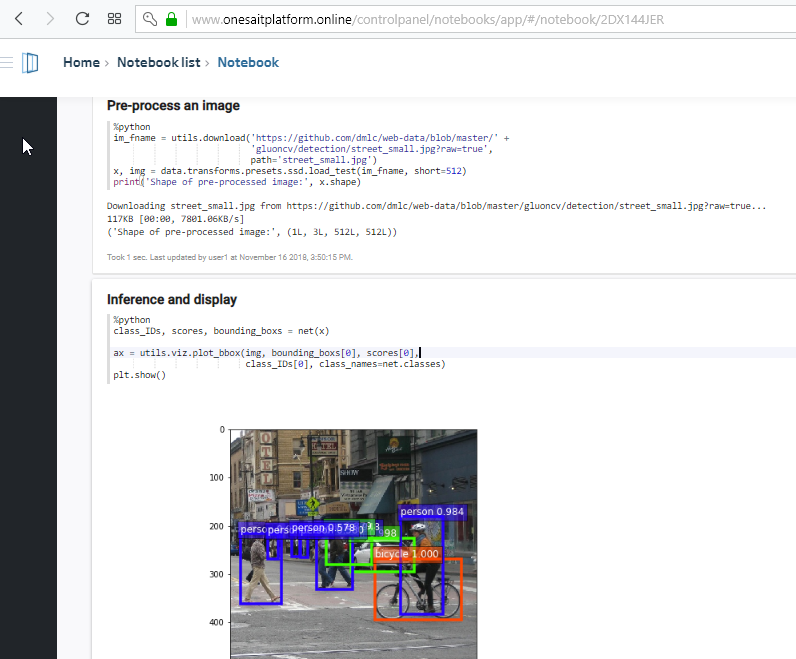Open the Notebook list breadcrumb

(158, 62)
